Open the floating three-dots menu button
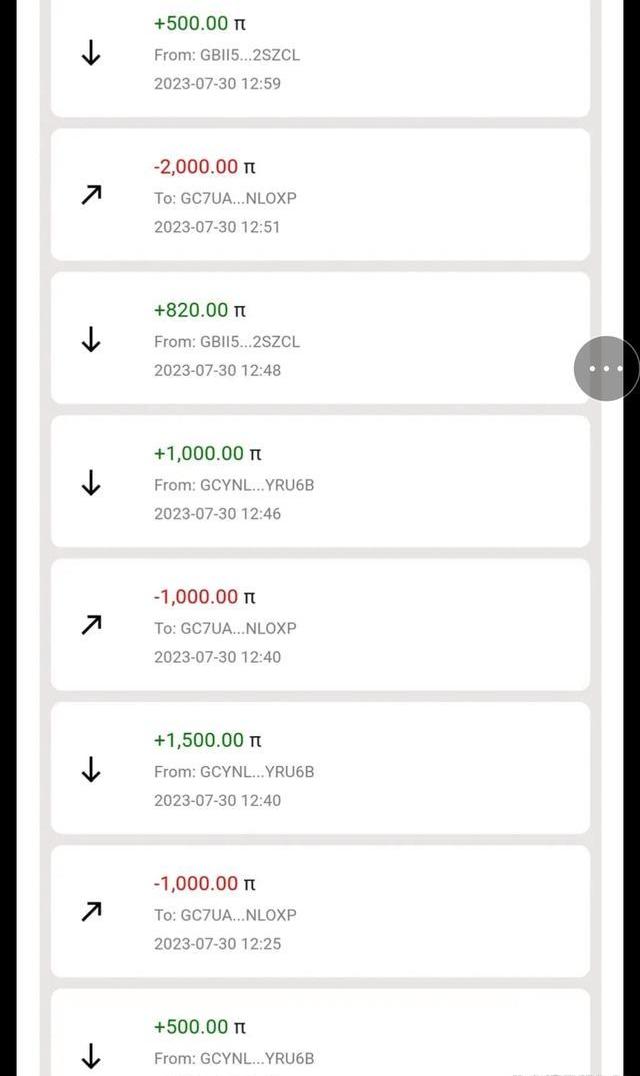640x1076 pixels. (606, 369)
